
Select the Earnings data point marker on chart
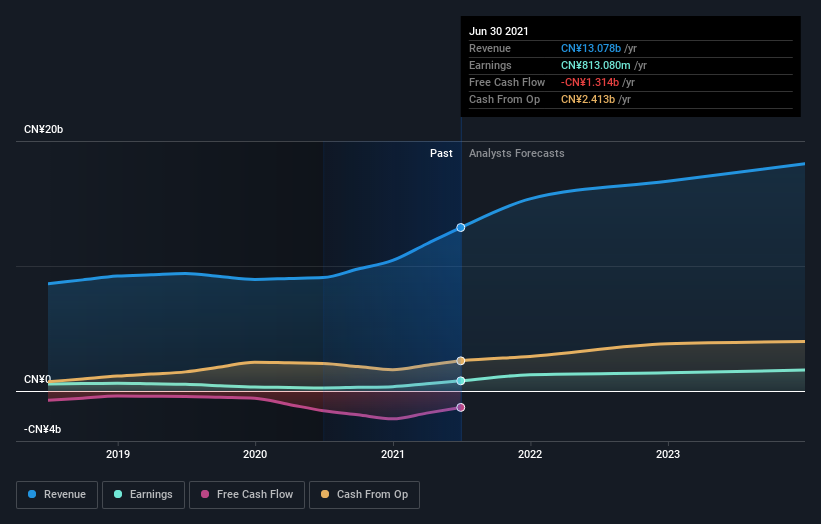(x=461, y=381)
